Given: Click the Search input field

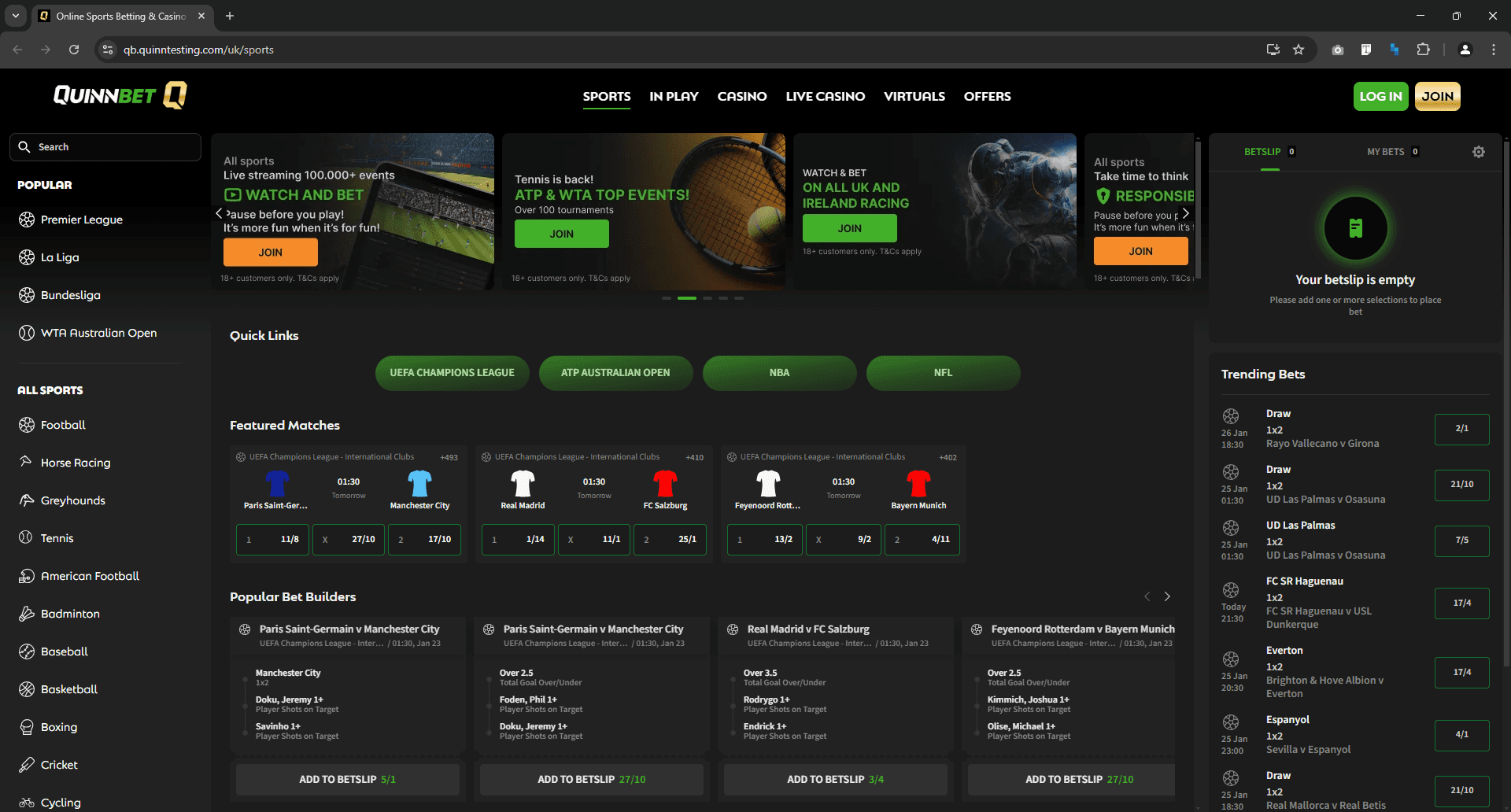Looking at the screenshot, I should tap(105, 147).
